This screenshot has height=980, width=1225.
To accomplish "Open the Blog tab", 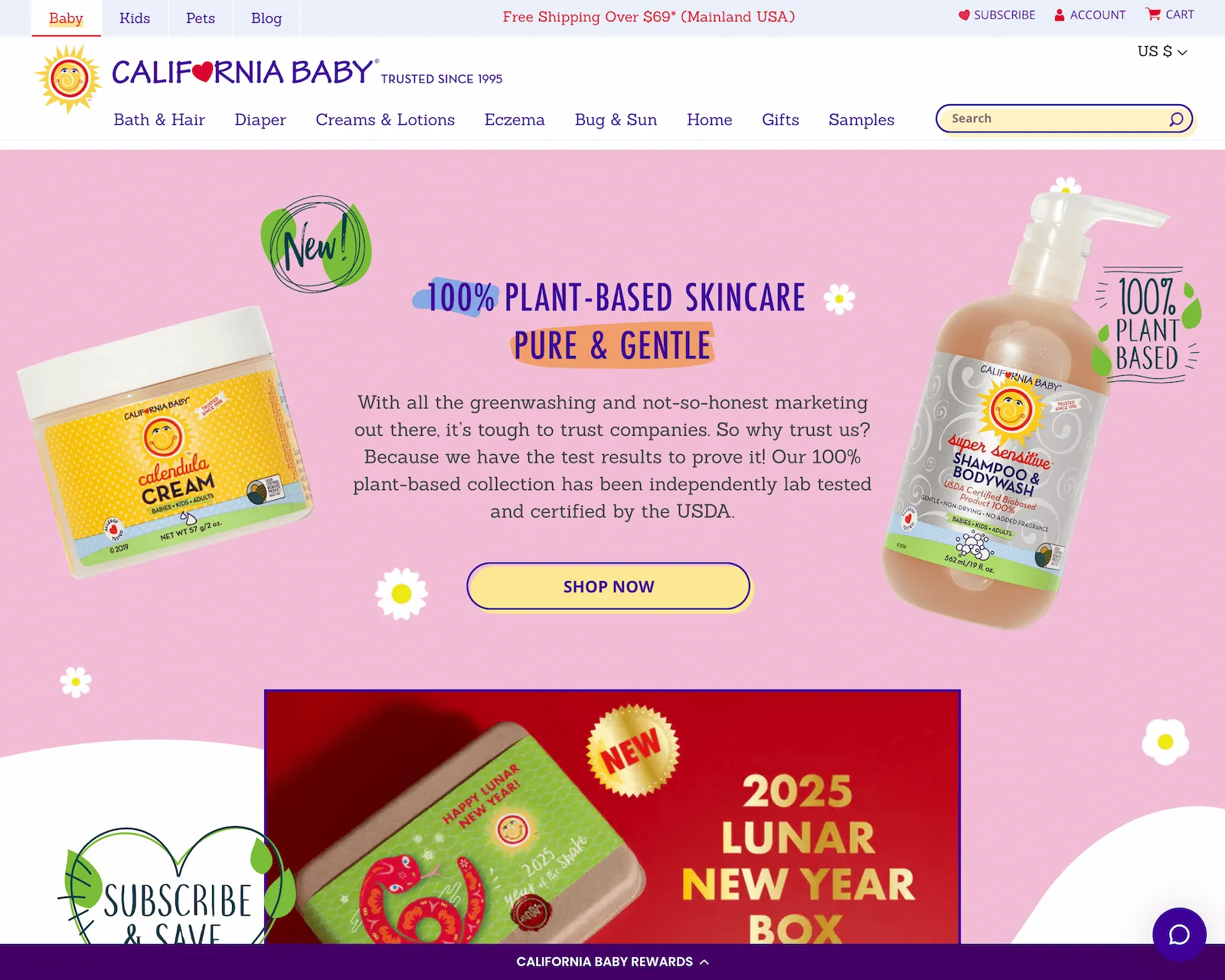I will [x=266, y=18].
